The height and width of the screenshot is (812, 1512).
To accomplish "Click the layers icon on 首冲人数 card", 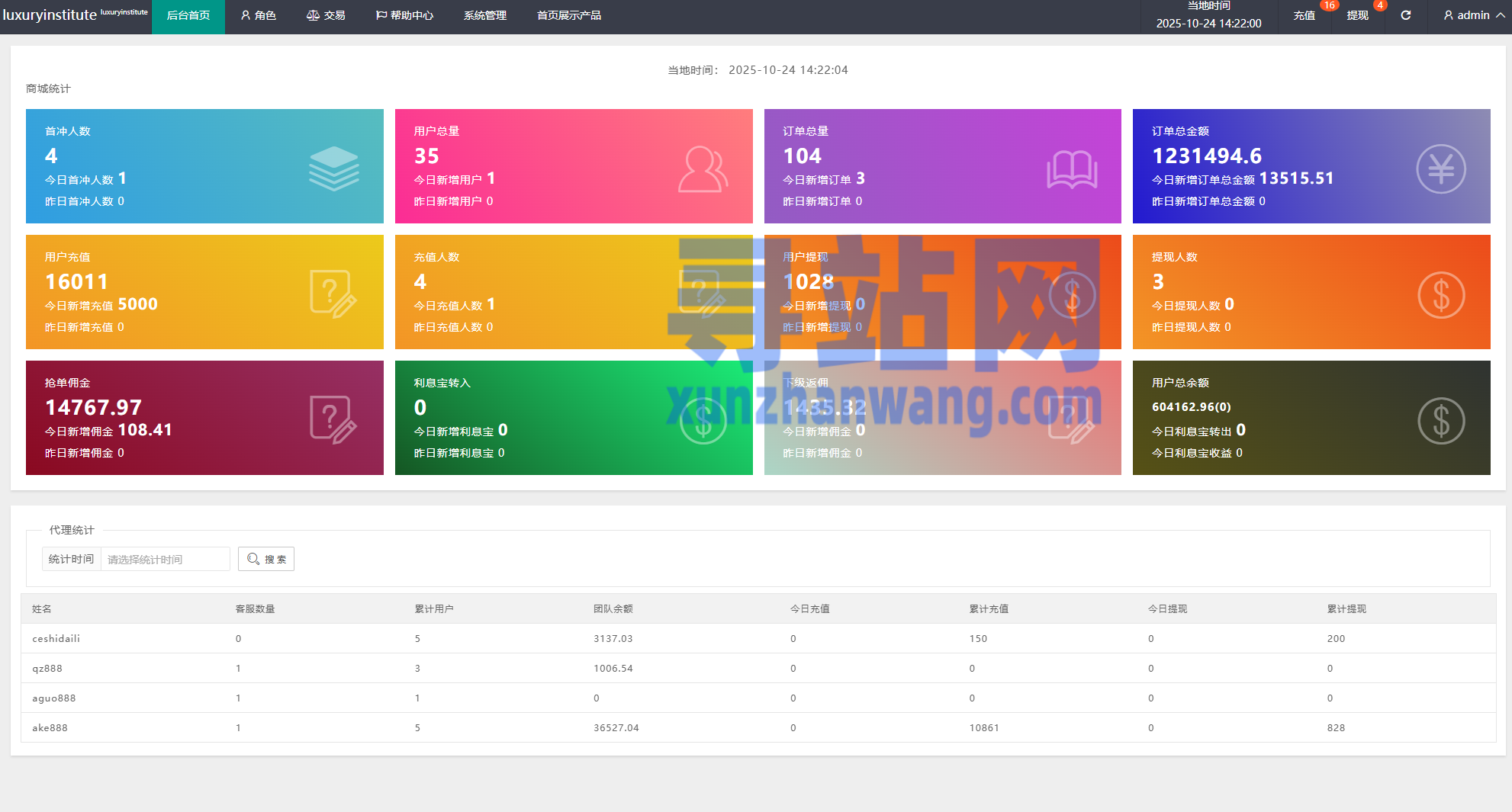I will pyautogui.click(x=333, y=168).
